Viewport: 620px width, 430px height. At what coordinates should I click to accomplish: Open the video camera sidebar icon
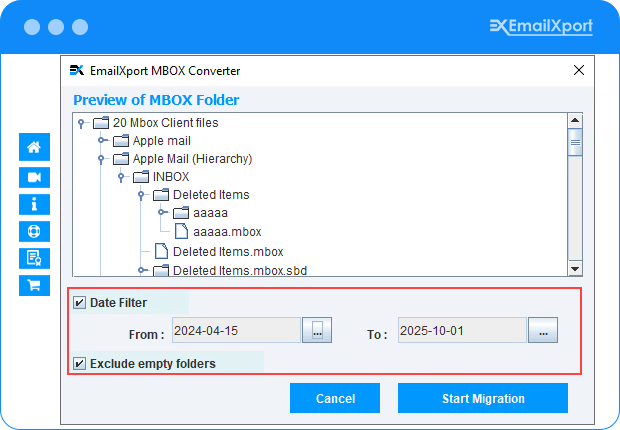[x=34, y=177]
